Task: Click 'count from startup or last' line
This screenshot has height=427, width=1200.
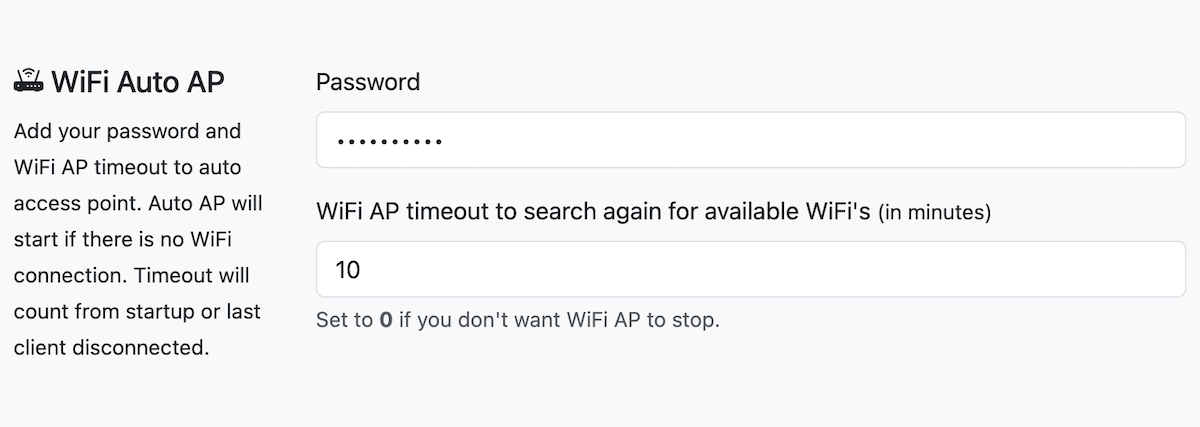Action: tap(137, 311)
